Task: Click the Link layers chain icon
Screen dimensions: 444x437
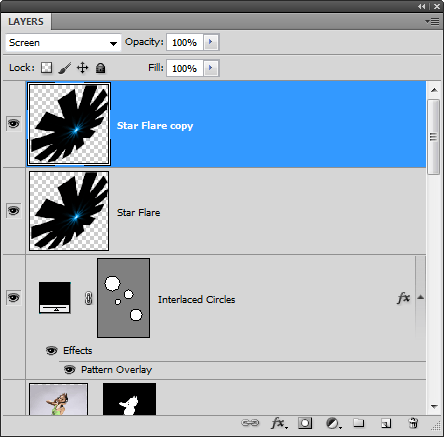Action: [250, 423]
